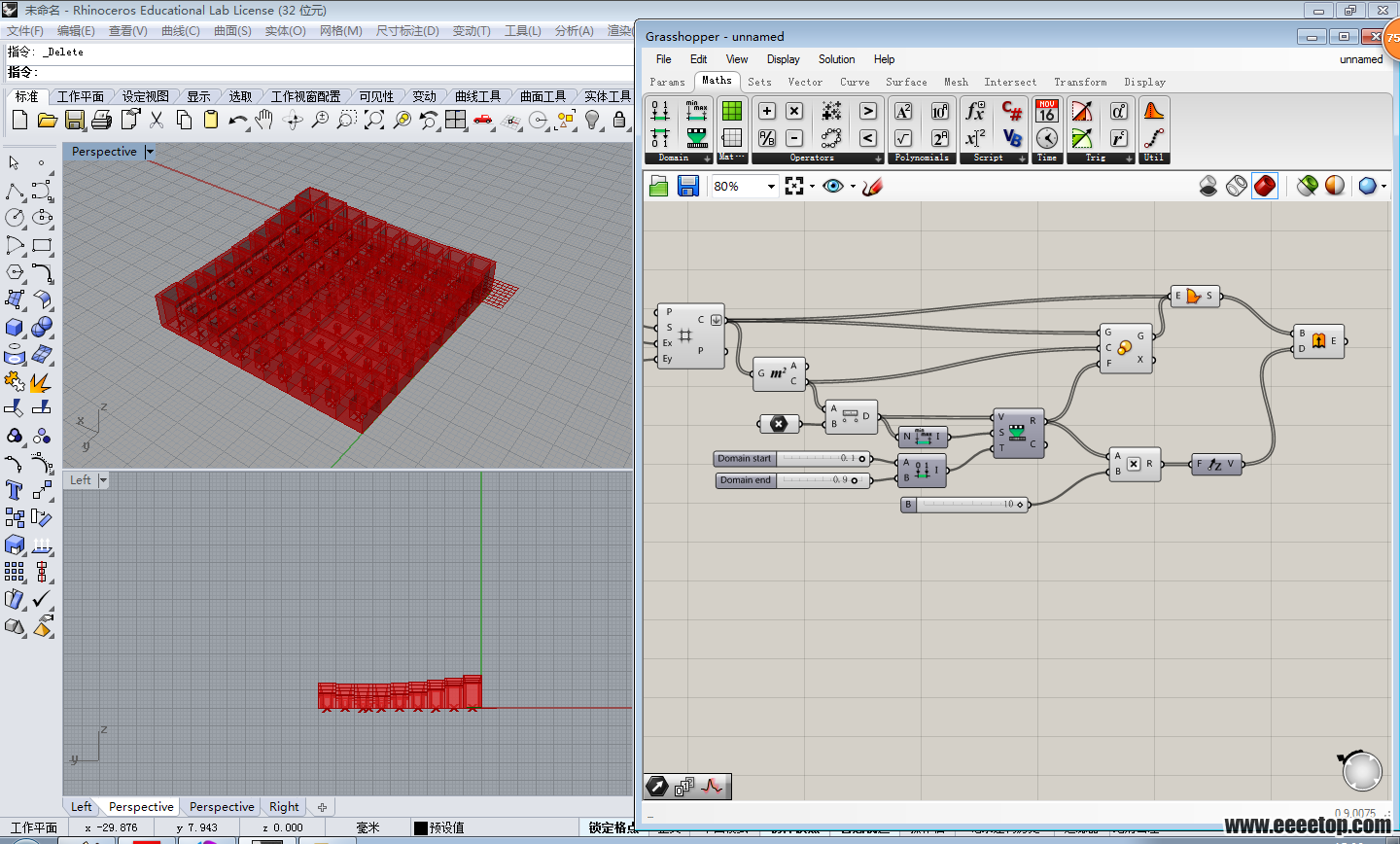Click the red car shade icon in Rhino
Screen dimensions: 1400x844
483,121
